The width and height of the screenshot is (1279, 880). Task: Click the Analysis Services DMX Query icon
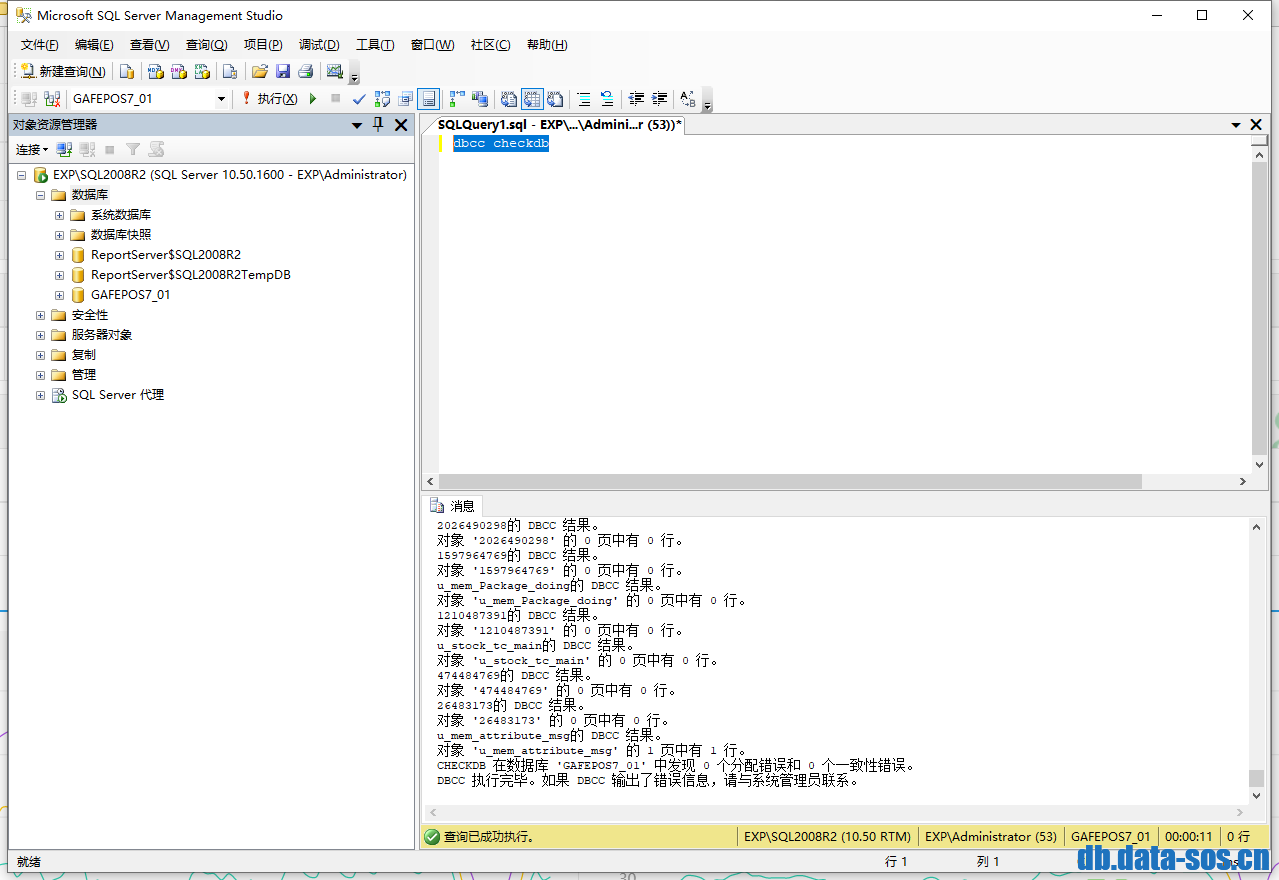(179, 71)
